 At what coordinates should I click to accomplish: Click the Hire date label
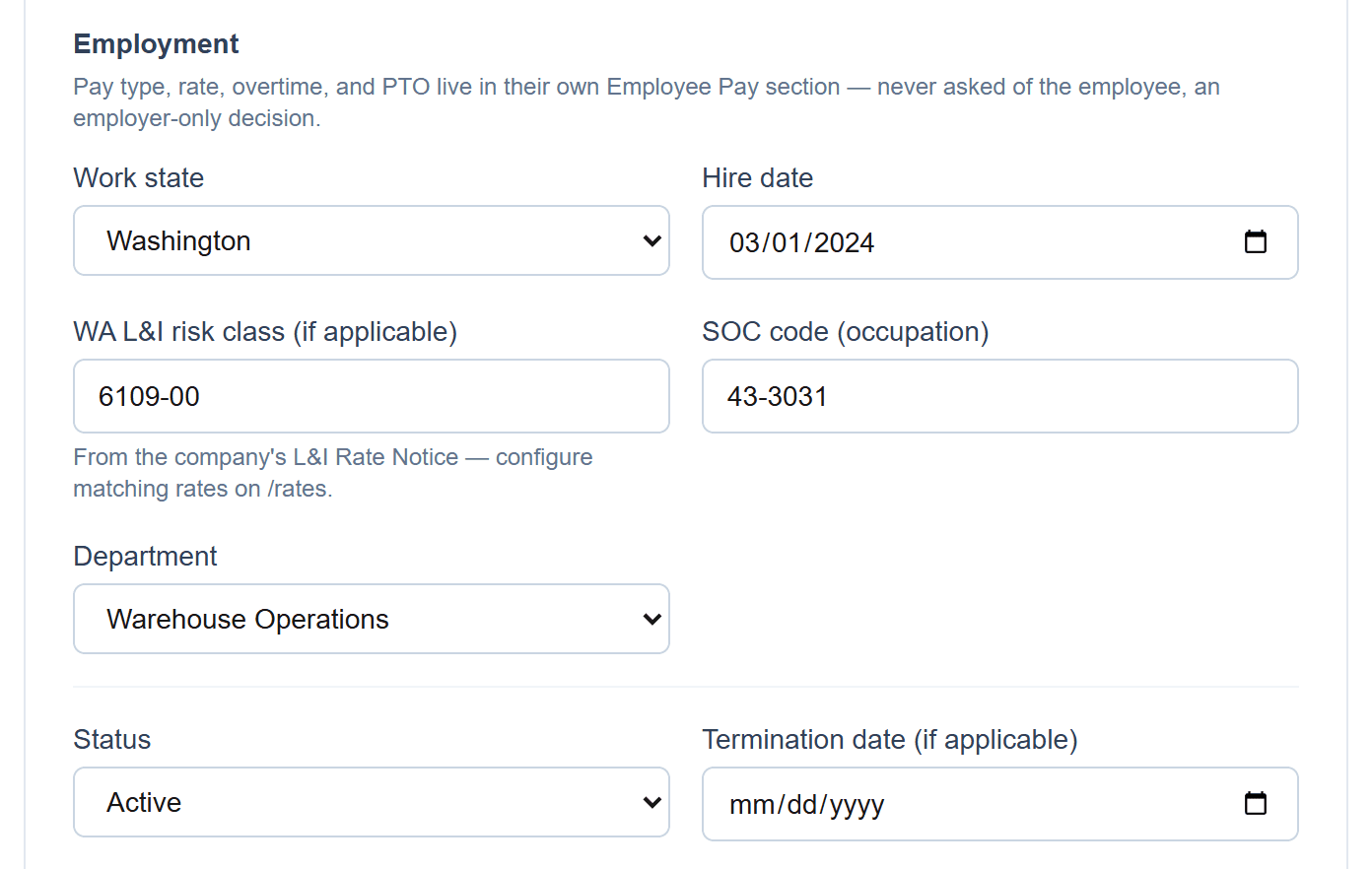pos(758,178)
